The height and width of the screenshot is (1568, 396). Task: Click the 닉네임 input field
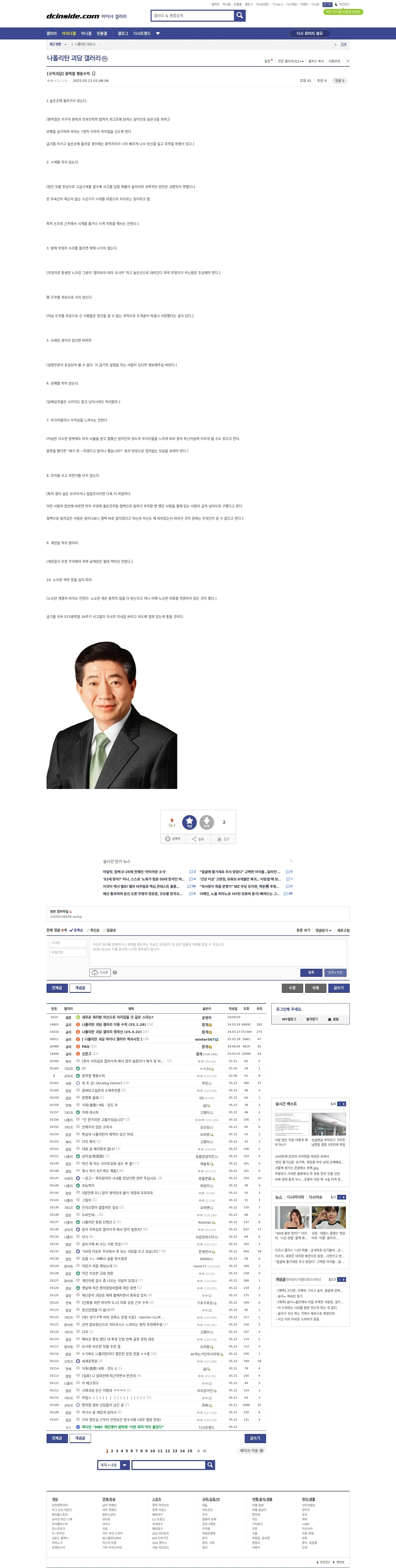point(68,943)
